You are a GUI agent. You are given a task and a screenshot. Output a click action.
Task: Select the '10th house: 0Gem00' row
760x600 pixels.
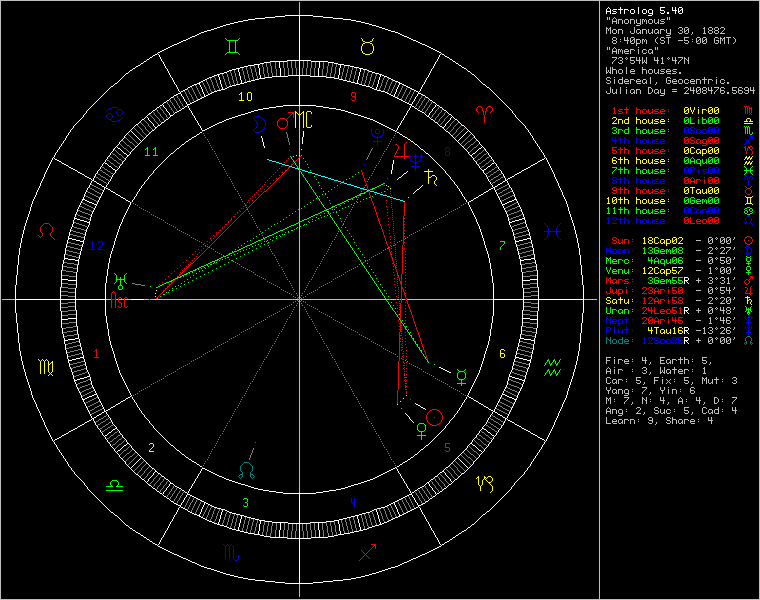(679, 201)
